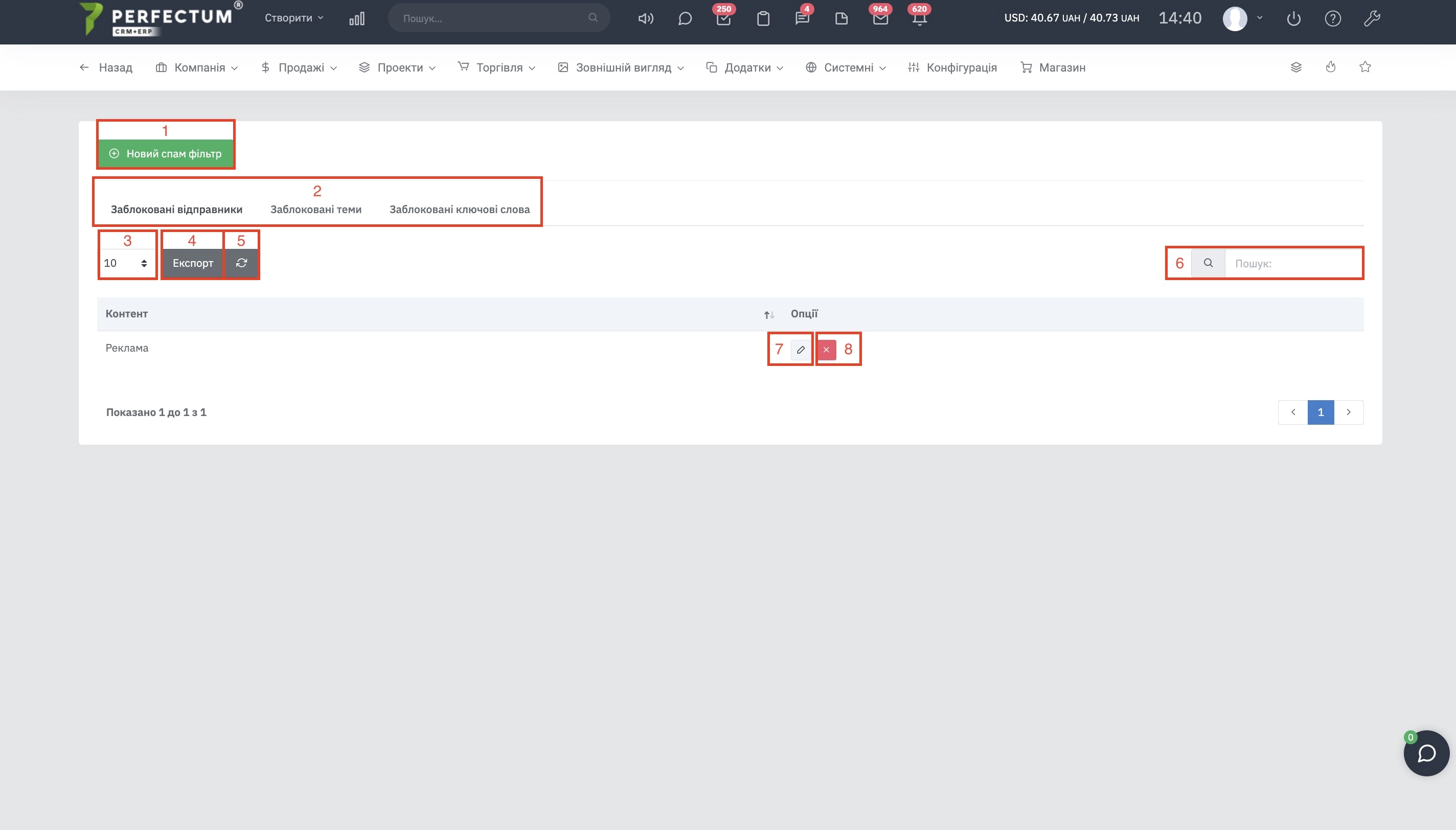Click the chat/messages icon in top bar
This screenshot has width=1456, height=830.
[x=683, y=18]
